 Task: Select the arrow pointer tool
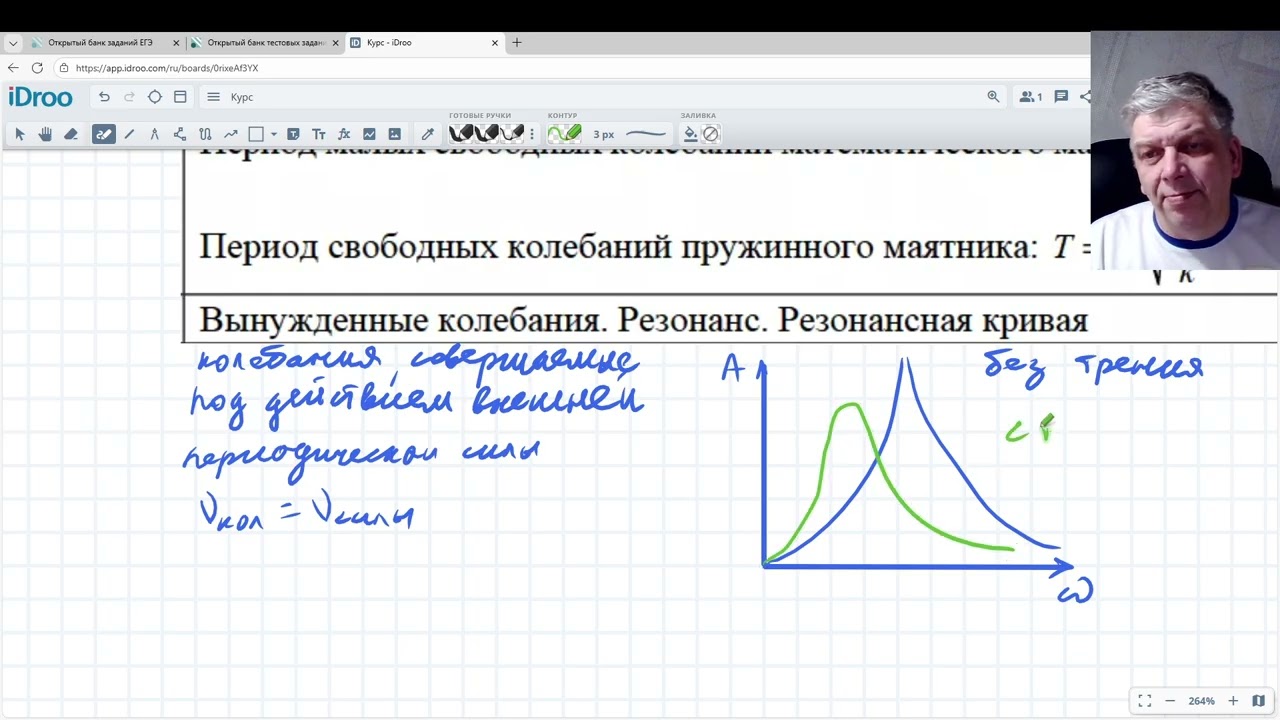pos(19,134)
